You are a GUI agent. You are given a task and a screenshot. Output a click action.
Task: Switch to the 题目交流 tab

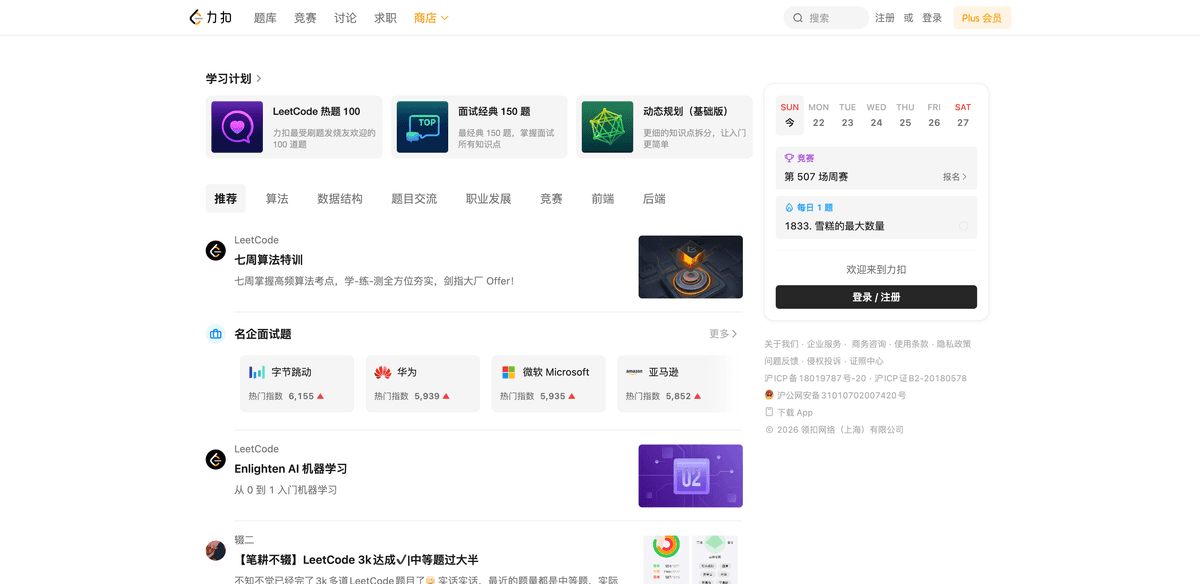(x=414, y=199)
